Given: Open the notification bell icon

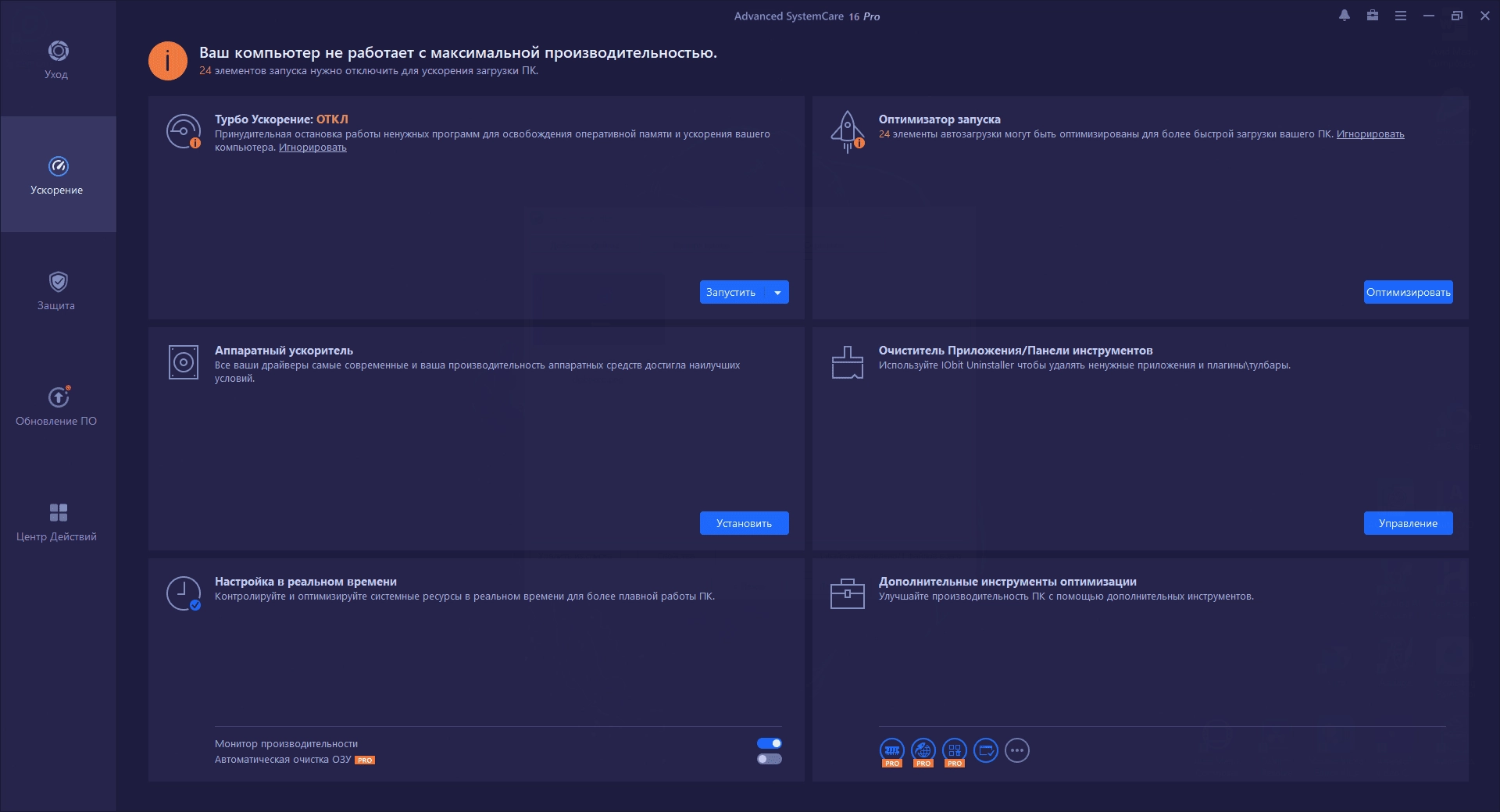Looking at the screenshot, I should coord(1345,16).
